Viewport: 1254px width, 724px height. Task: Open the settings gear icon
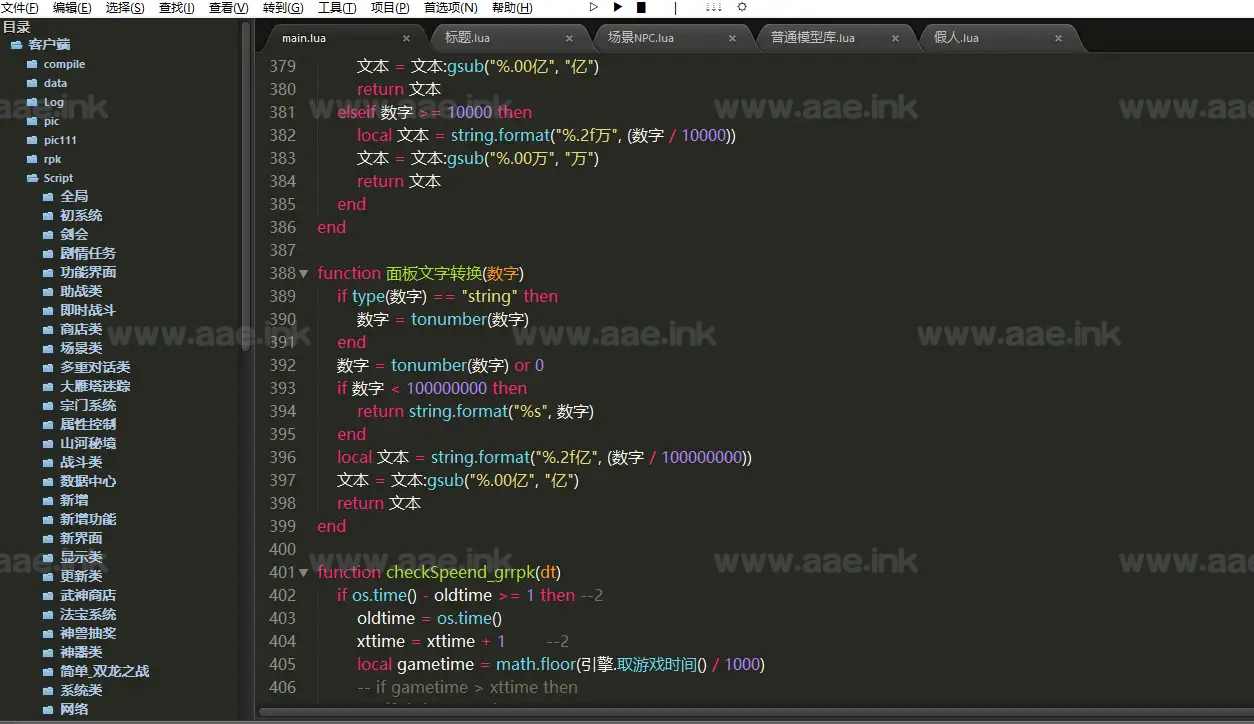point(742,7)
